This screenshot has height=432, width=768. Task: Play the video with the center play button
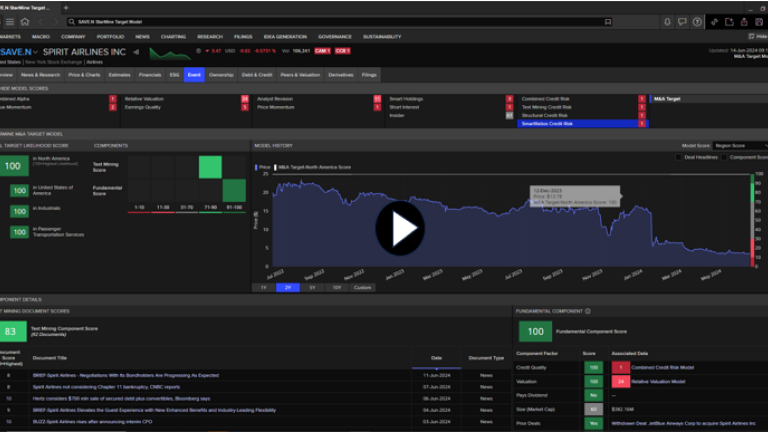(x=398, y=229)
